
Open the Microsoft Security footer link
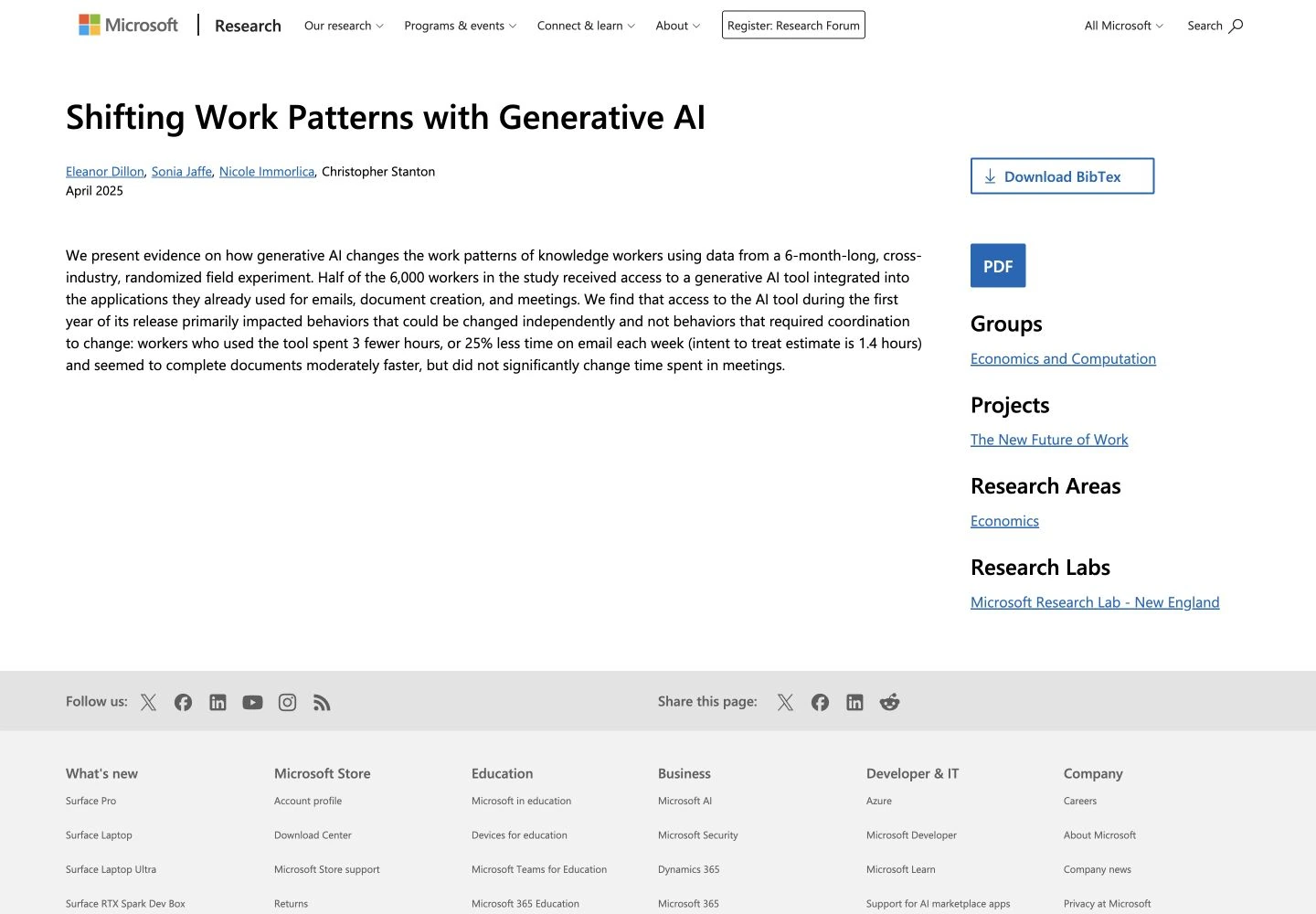pos(698,835)
